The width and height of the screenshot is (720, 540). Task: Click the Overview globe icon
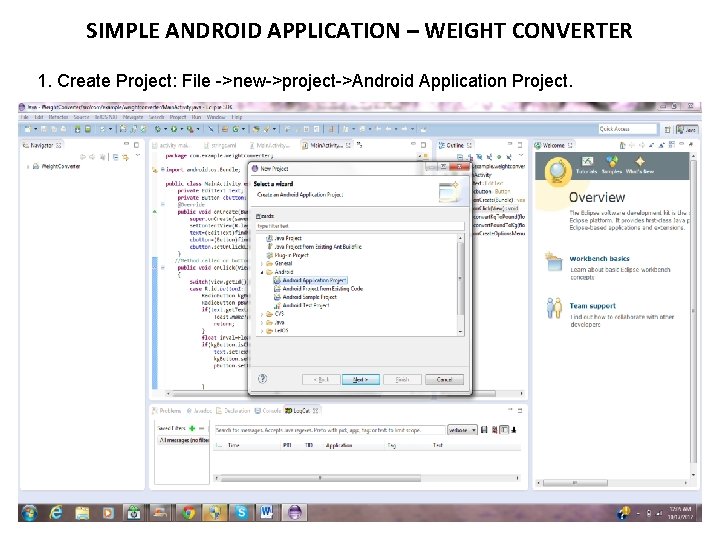[x=557, y=171]
